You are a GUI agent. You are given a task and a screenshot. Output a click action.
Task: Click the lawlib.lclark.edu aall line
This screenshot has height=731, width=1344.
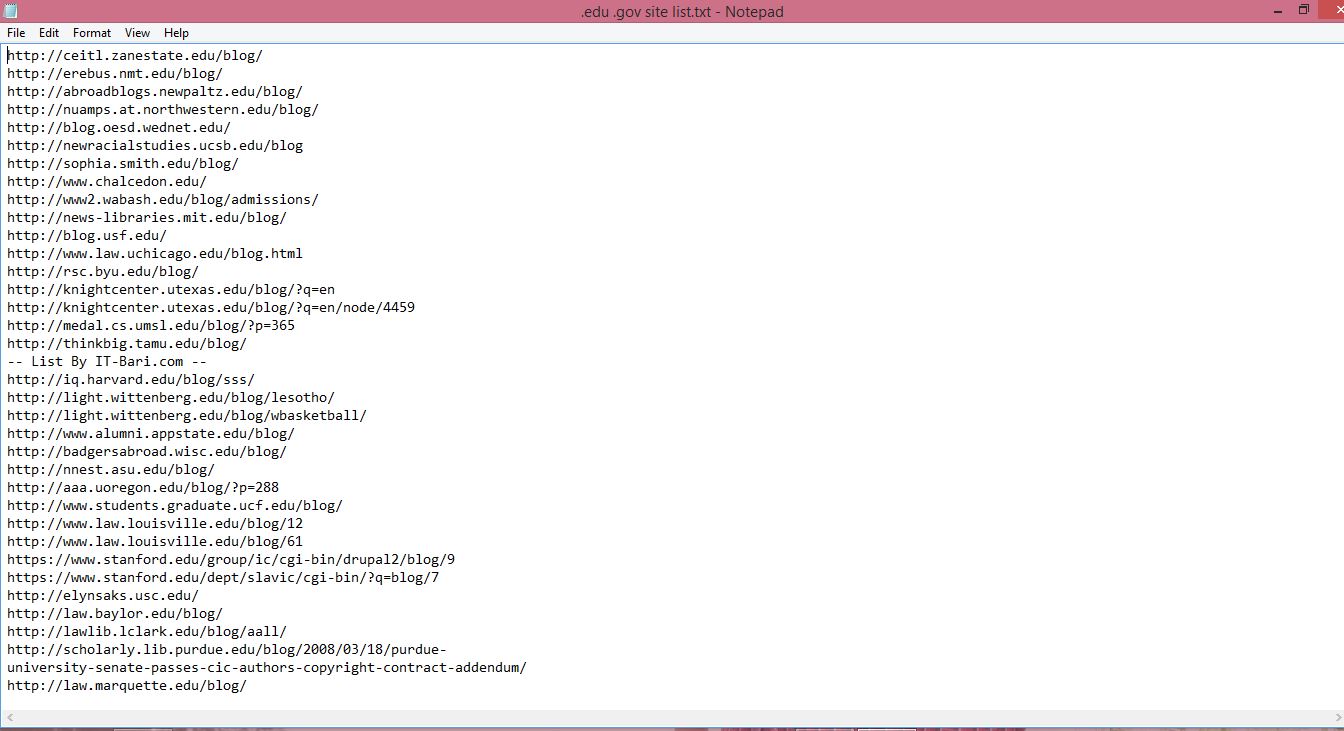[147, 632]
